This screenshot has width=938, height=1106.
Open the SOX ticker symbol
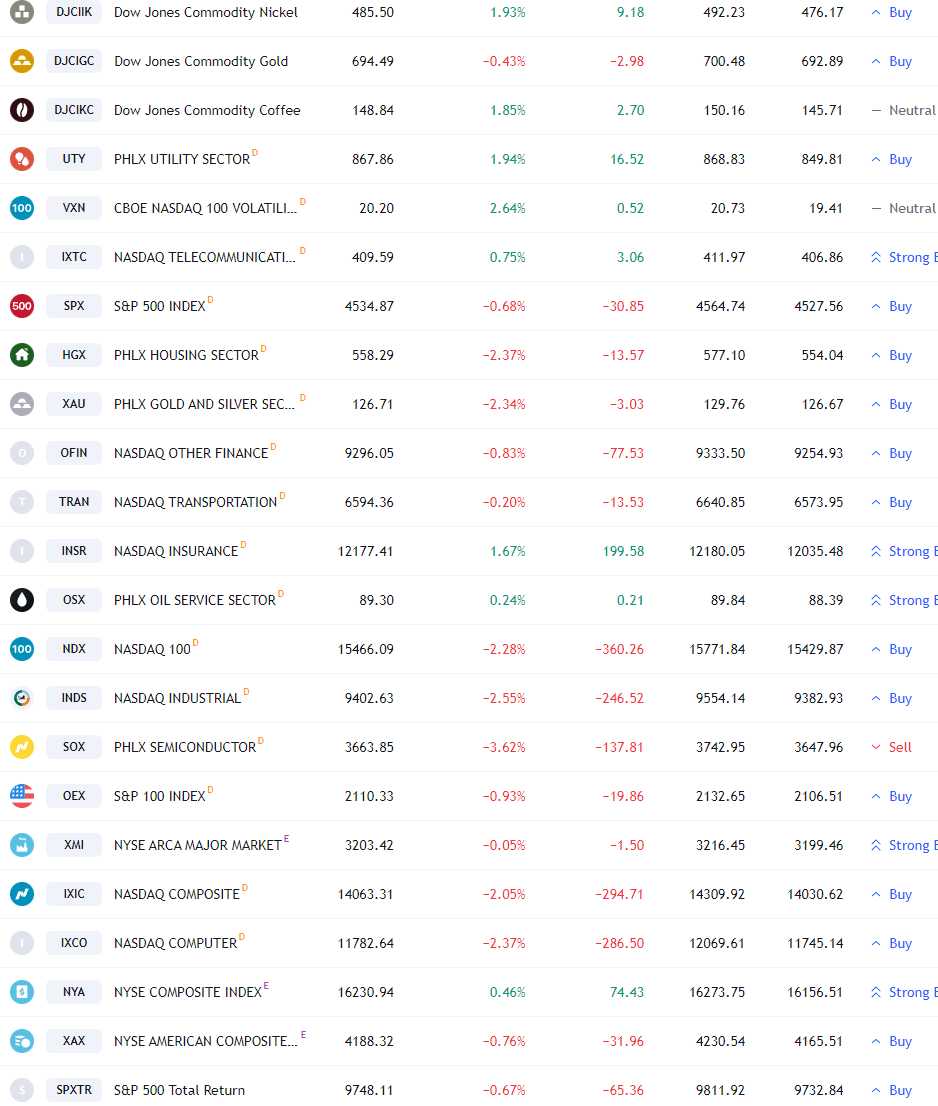click(x=74, y=747)
